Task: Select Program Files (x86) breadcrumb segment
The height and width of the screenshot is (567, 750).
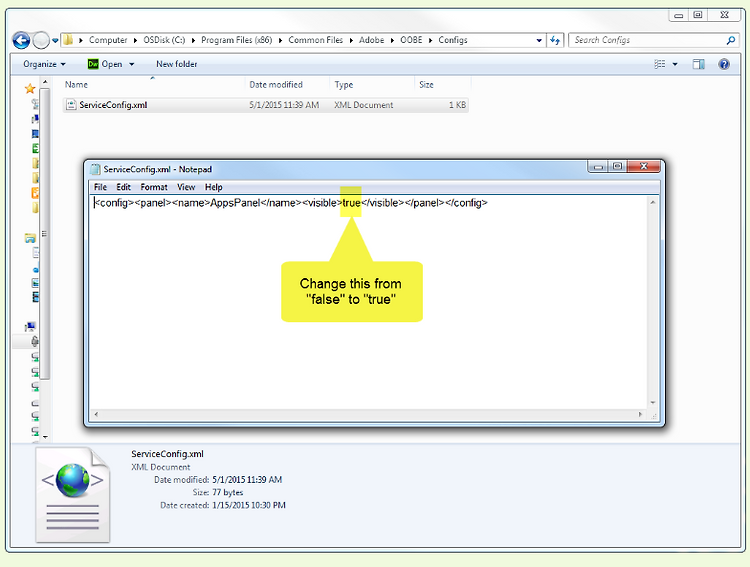Action: tap(236, 40)
